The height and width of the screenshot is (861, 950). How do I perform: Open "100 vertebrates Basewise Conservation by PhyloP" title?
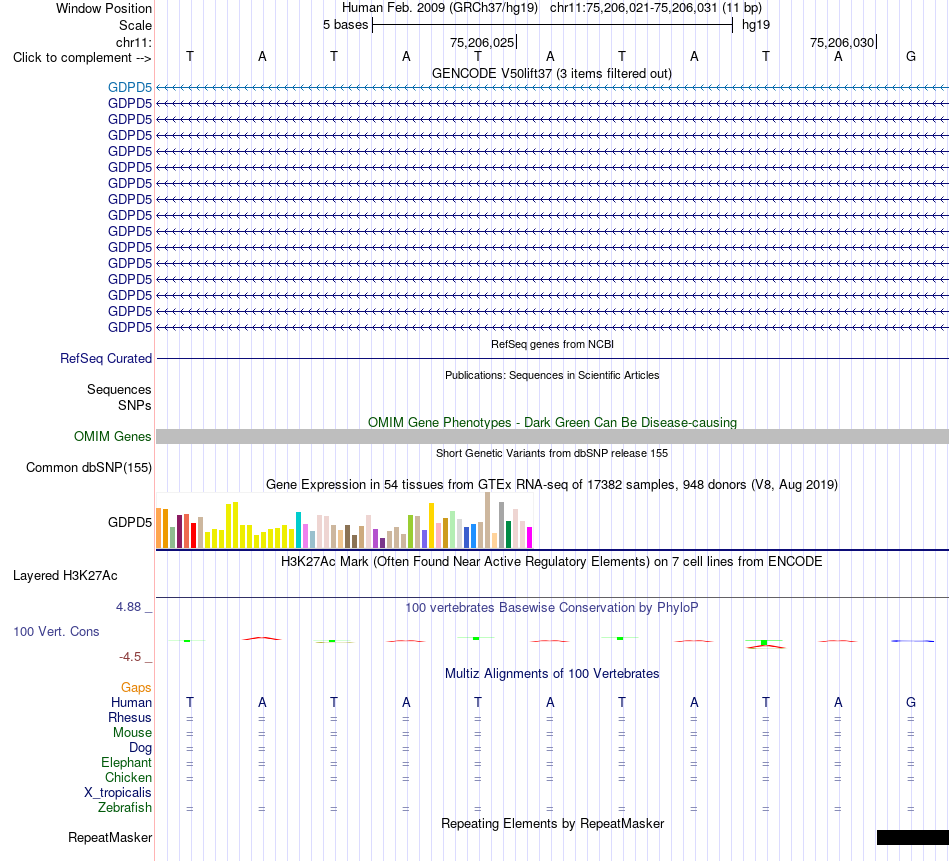pyautogui.click(x=552, y=608)
